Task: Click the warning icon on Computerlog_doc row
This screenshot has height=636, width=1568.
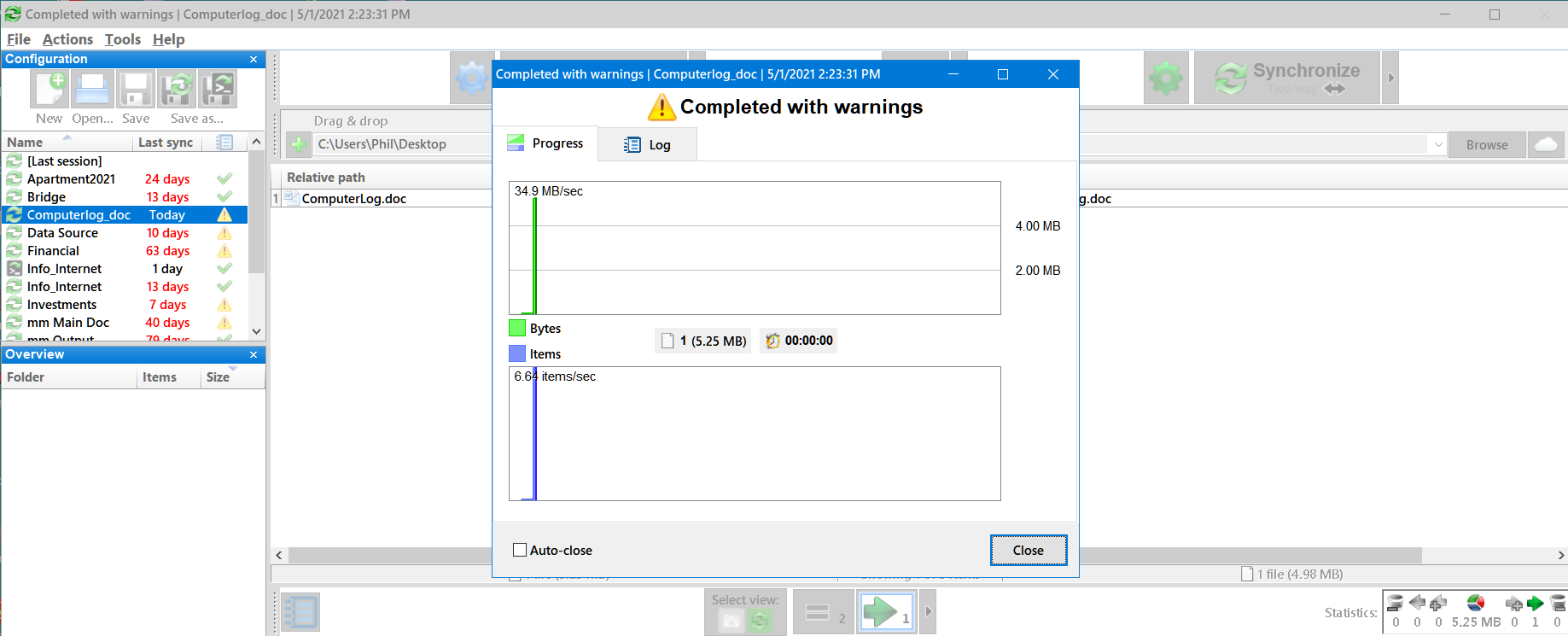Action: 224,214
